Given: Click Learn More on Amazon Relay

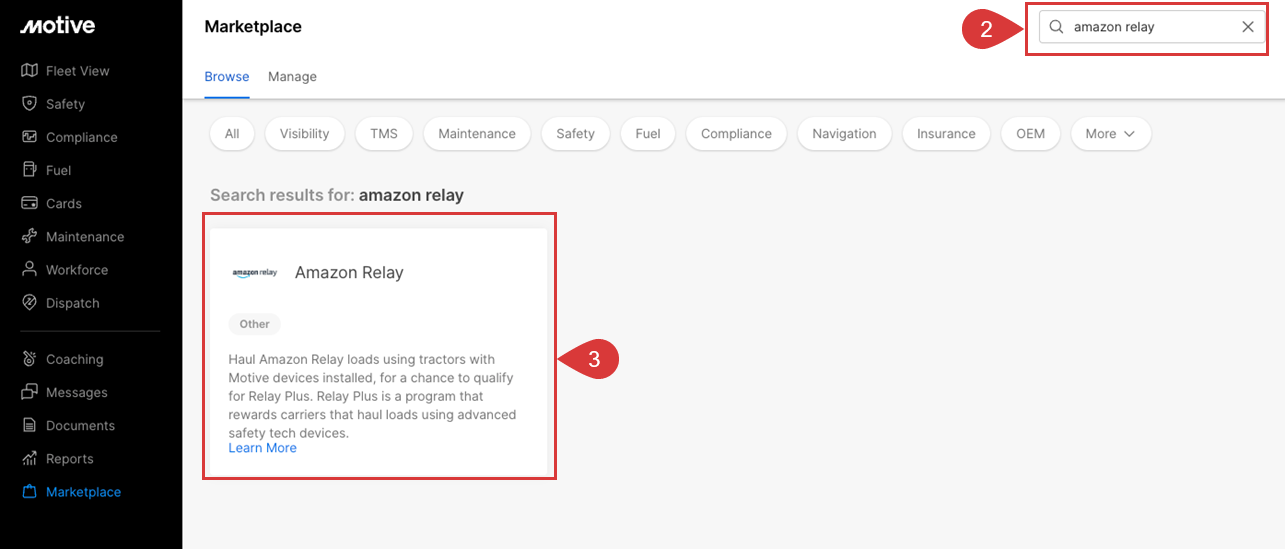Looking at the screenshot, I should click(x=263, y=448).
